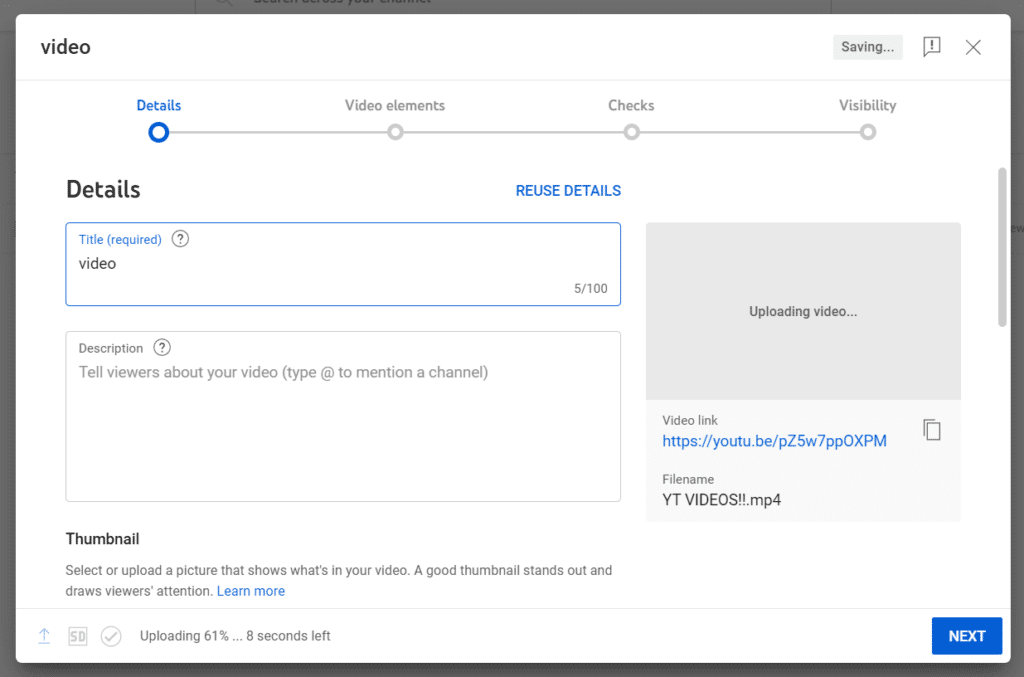Click the upload arrow status icon

[44, 636]
